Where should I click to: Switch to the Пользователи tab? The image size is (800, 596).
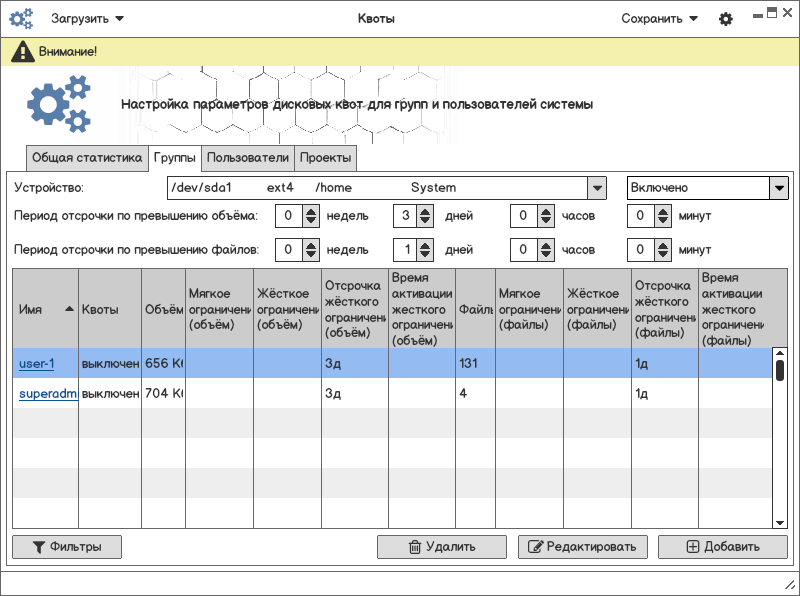point(247,158)
